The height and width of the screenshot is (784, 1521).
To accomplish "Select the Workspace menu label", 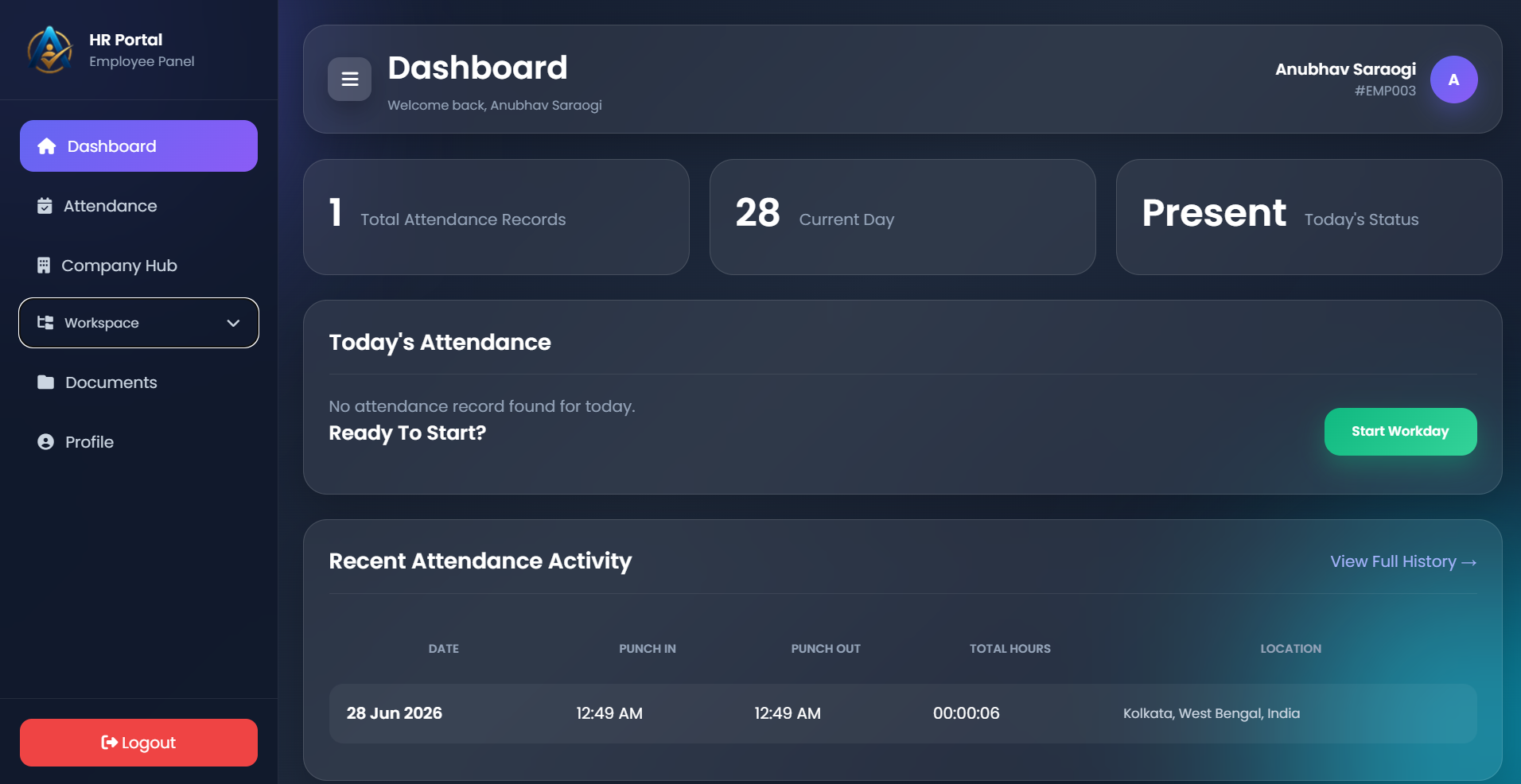I will pyautogui.click(x=102, y=323).
